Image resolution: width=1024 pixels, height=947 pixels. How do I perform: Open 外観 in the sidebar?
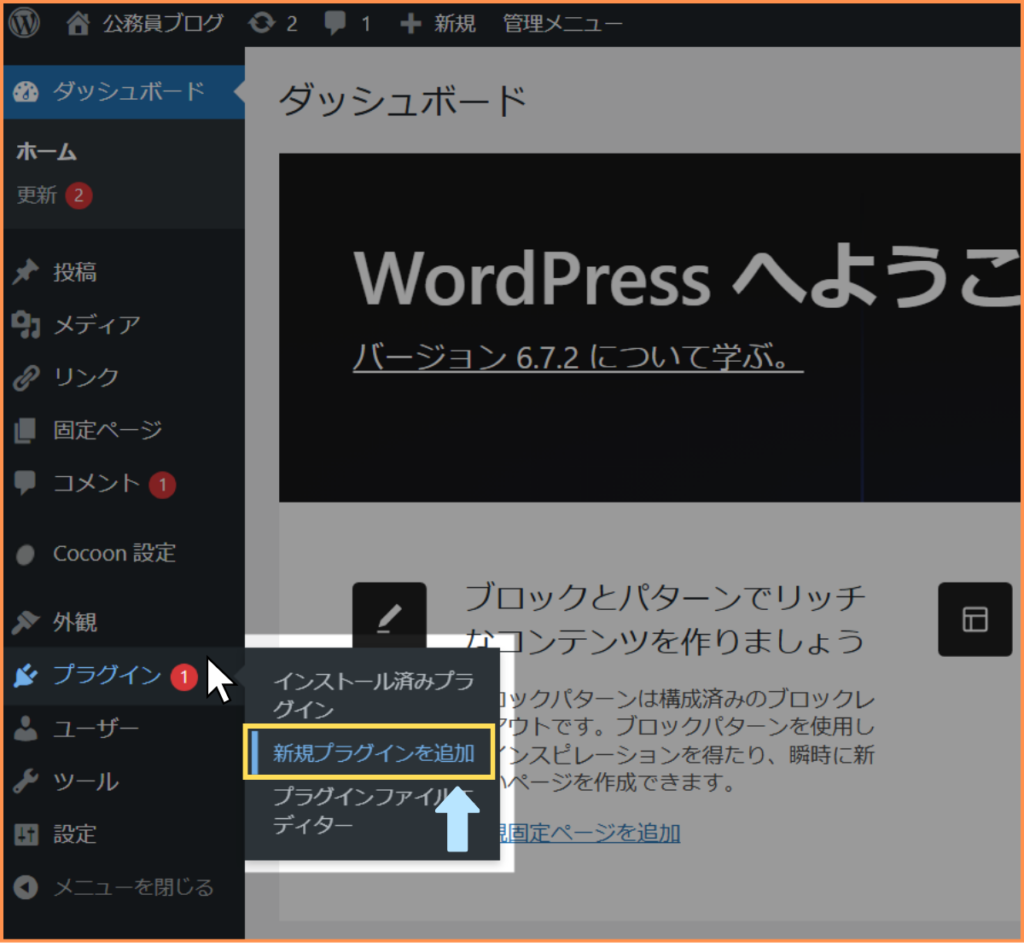click(75, 622)
